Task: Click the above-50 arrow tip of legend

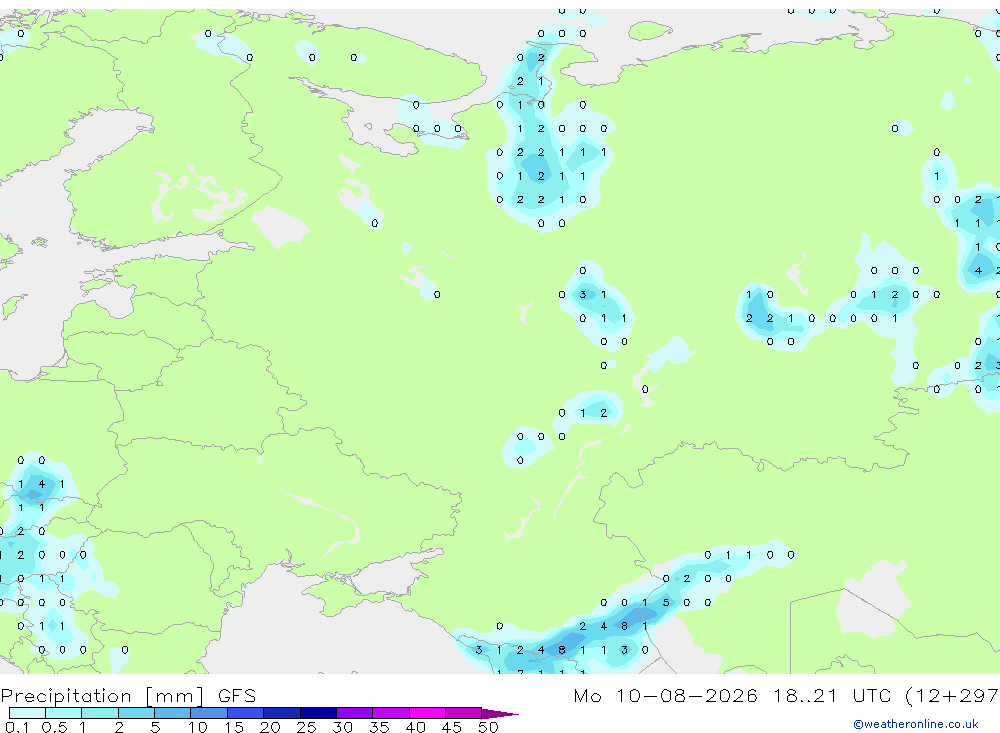Action: tap(500, 714)
